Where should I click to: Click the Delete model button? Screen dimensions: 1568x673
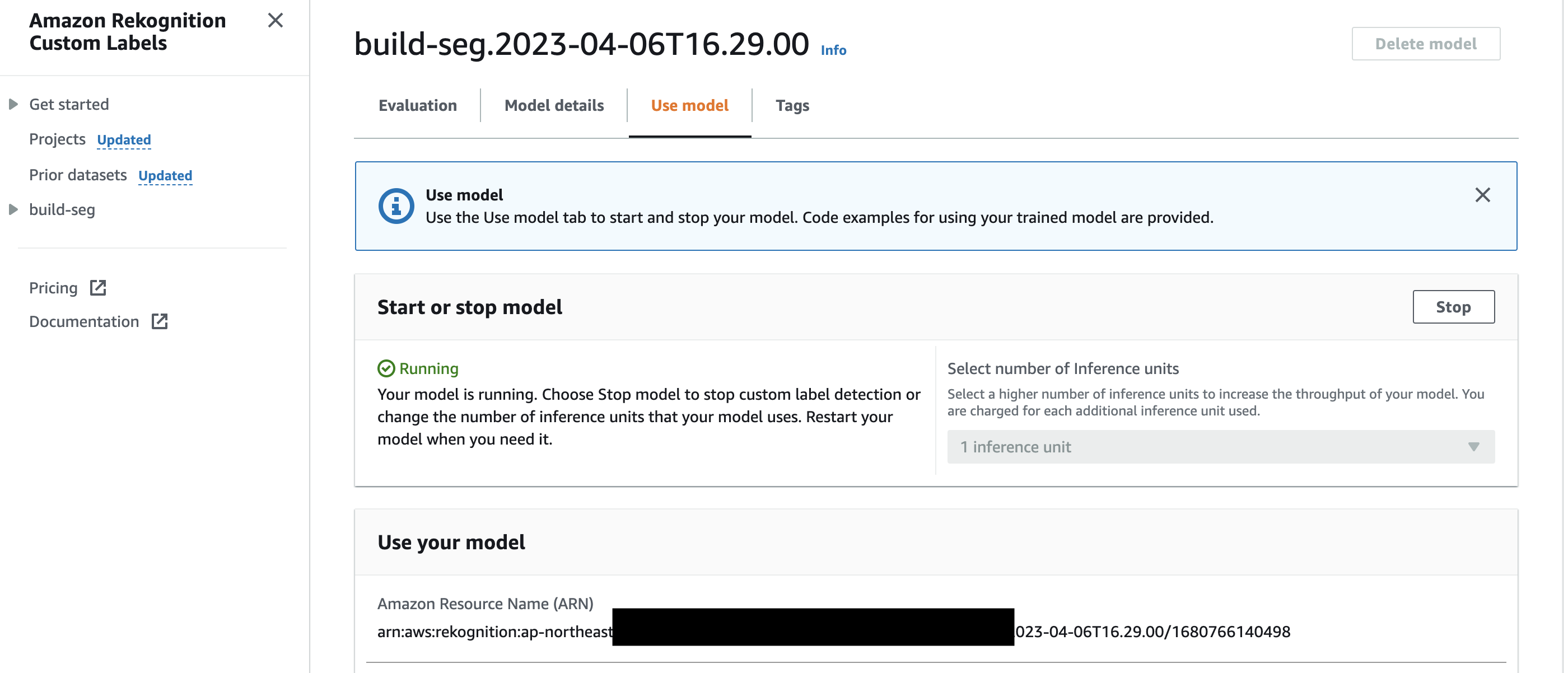coord(1425,44)
